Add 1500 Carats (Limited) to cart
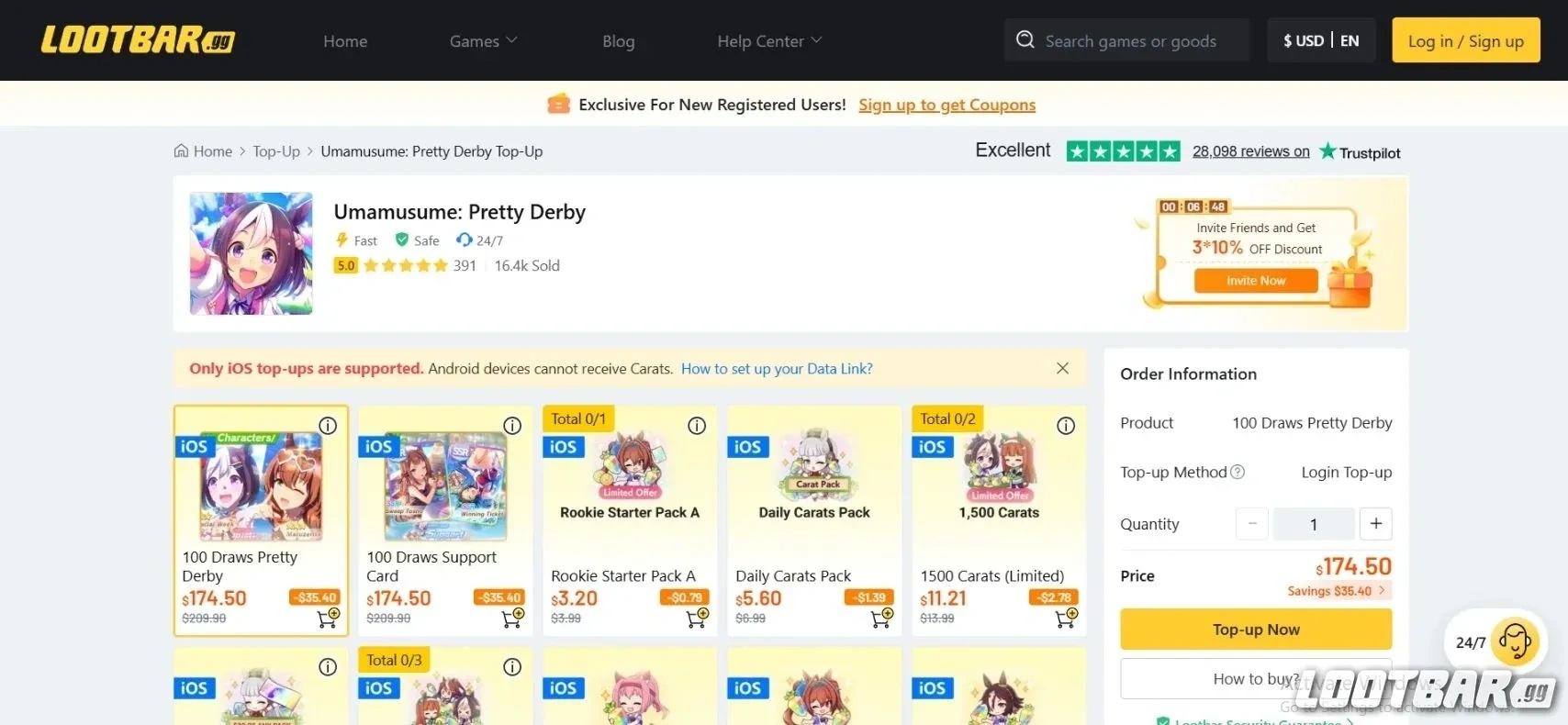The height and width of the screenshot is (725, 1568). [1065, 619]
